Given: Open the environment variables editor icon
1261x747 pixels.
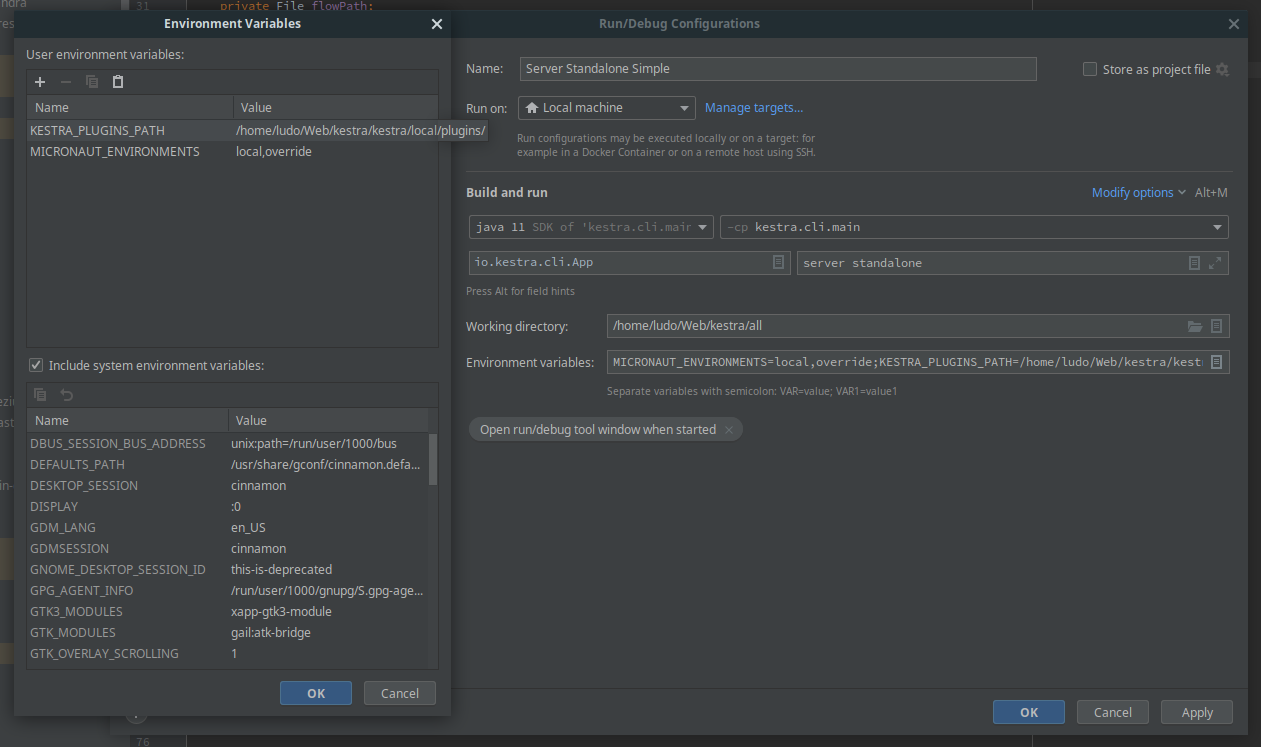Looking at the screenshot, I should (1216, 361).
